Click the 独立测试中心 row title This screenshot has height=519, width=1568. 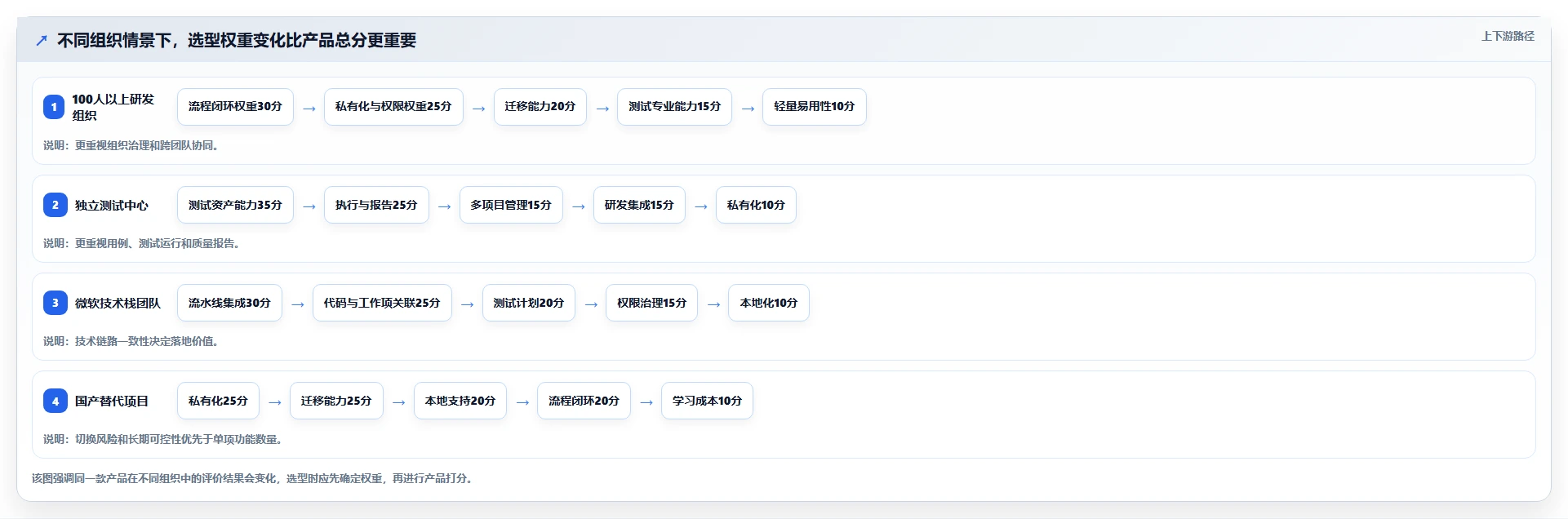pyautogui.click(x=112, y=205)
